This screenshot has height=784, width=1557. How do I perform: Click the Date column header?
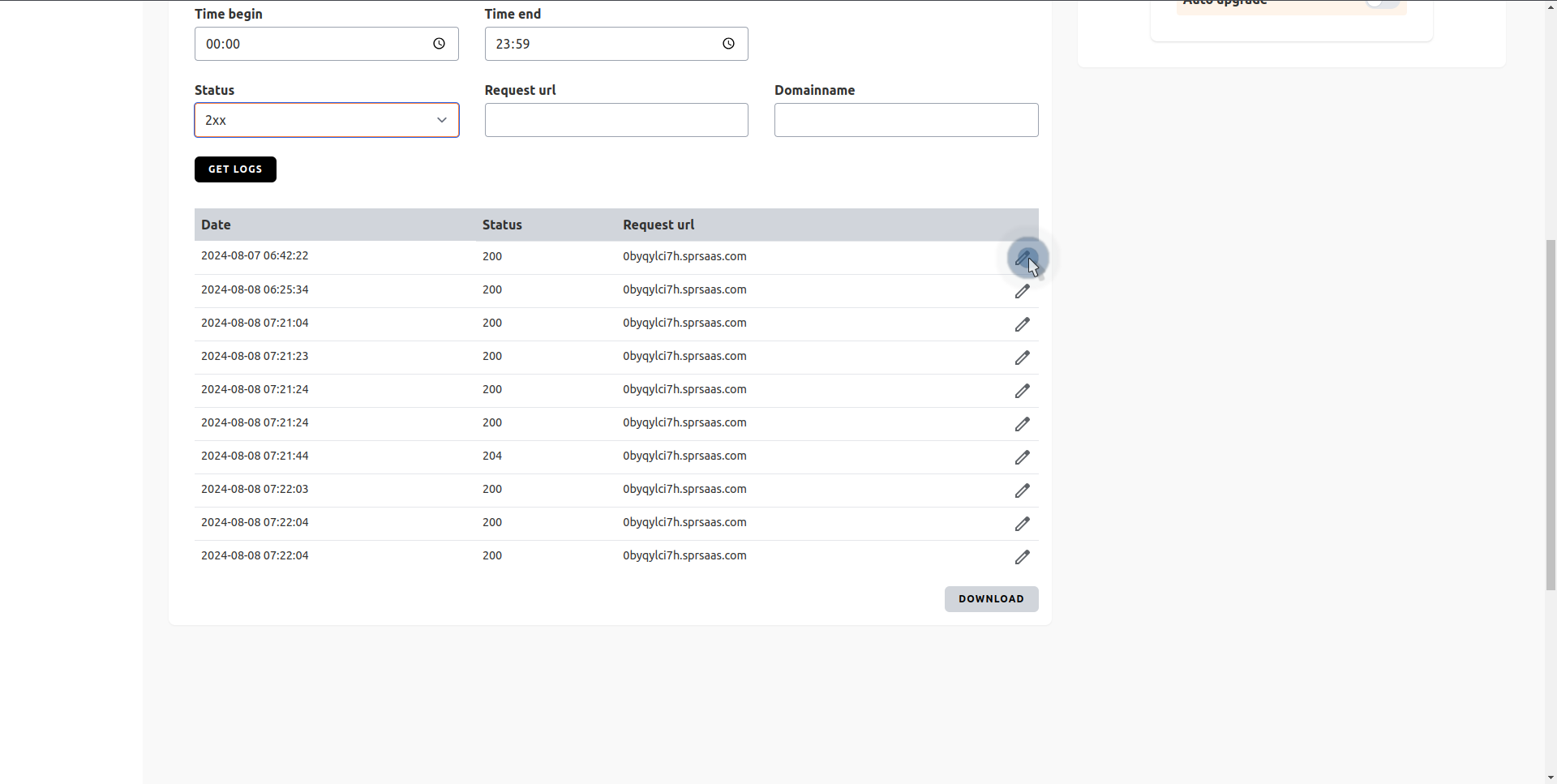pos(216,225)
